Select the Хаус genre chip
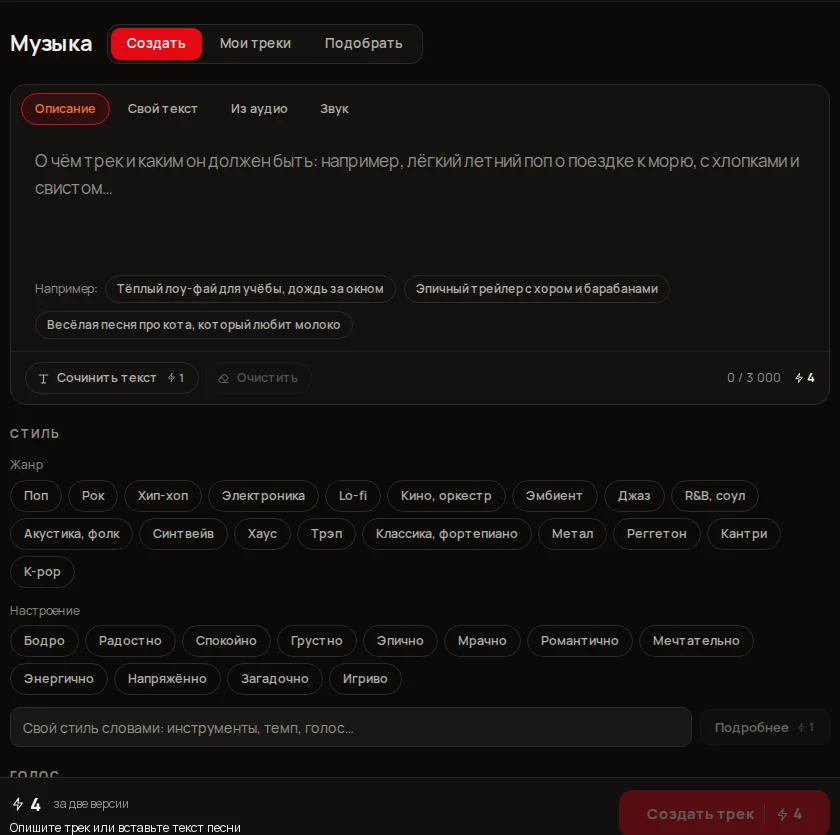The width and height of the screenshot is (840, 835). pos(262,534)
